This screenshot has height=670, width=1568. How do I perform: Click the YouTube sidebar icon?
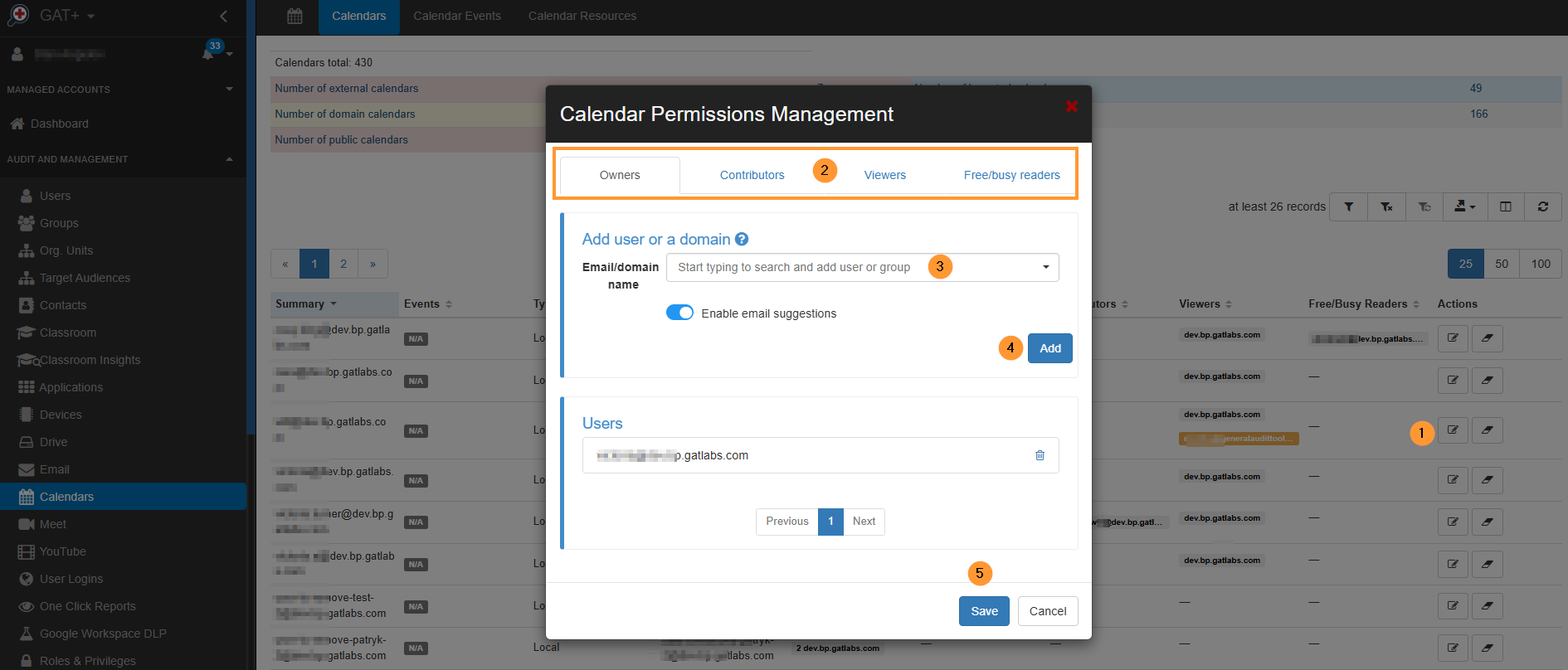tap(27, 551)
